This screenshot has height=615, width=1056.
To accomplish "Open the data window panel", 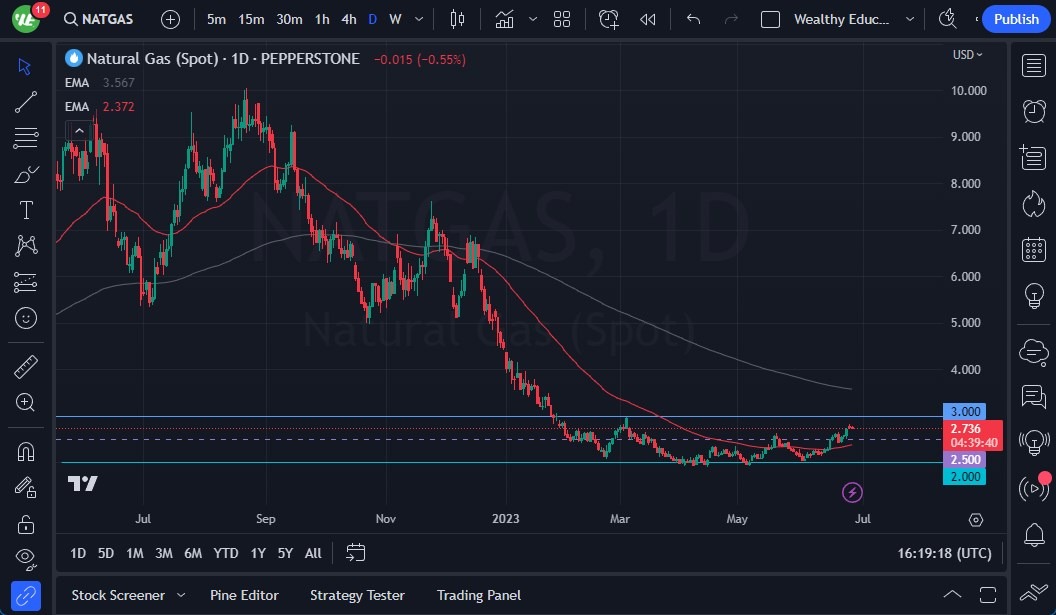I will point(1033,158).
